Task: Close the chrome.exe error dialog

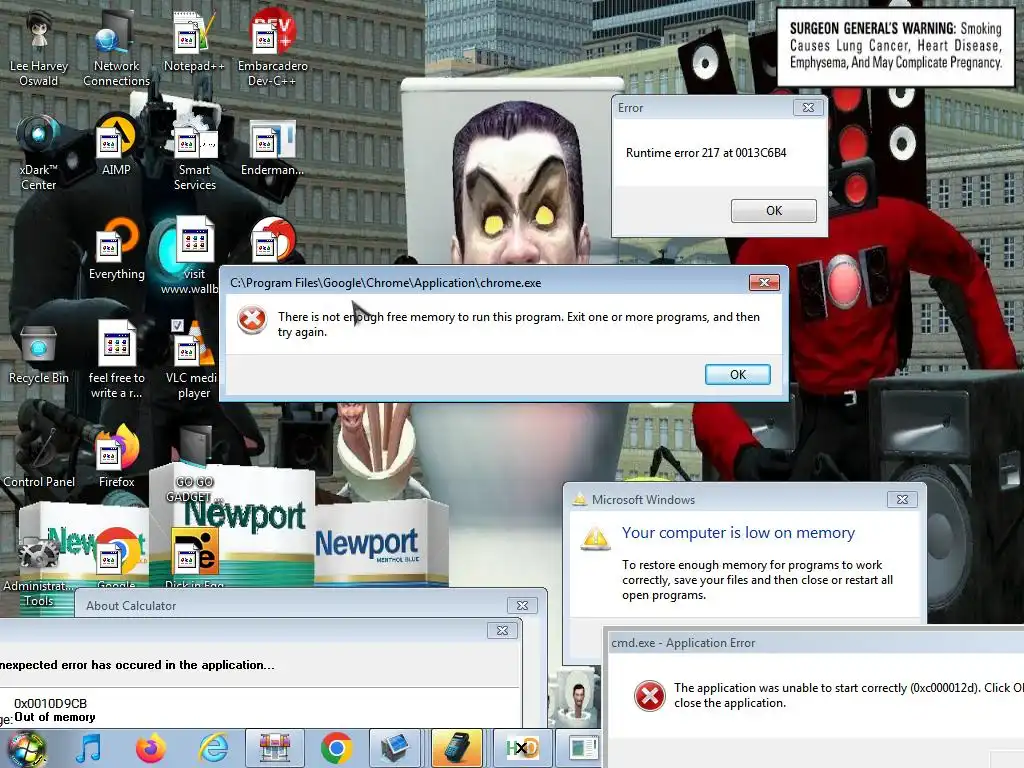Action: click(x=764, y=282)
